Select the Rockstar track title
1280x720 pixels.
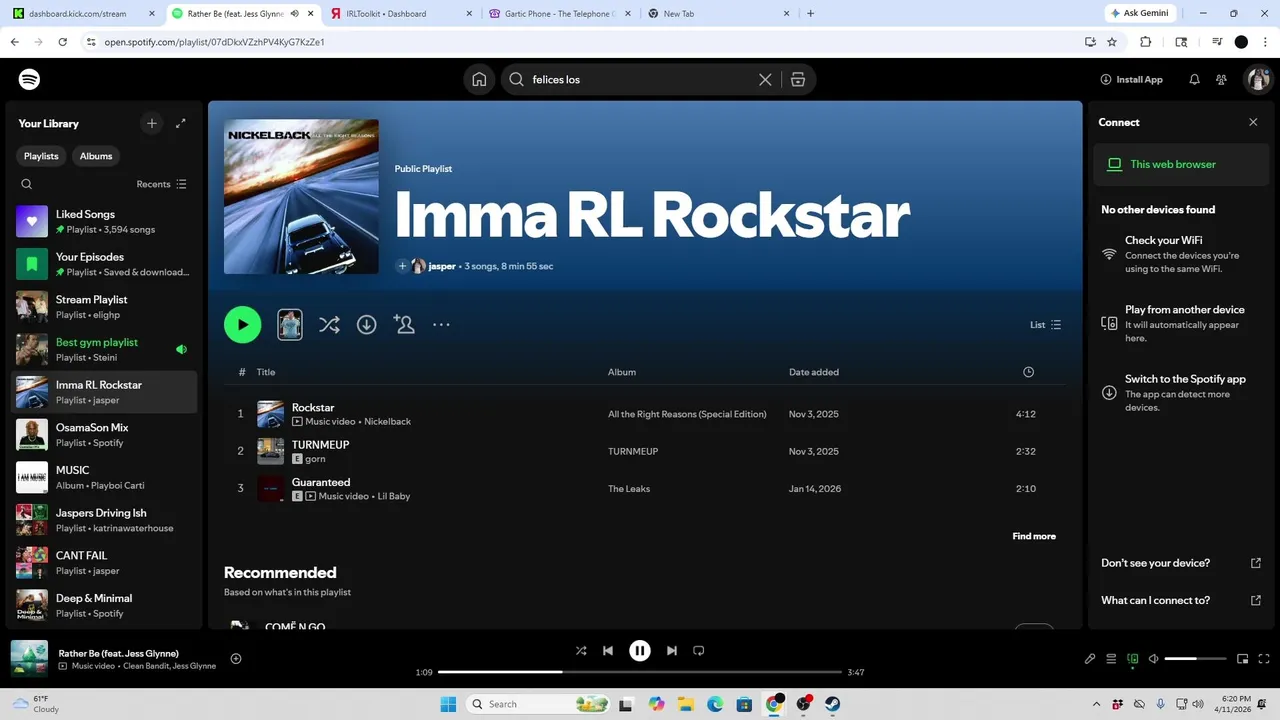(x=313, y=407)
